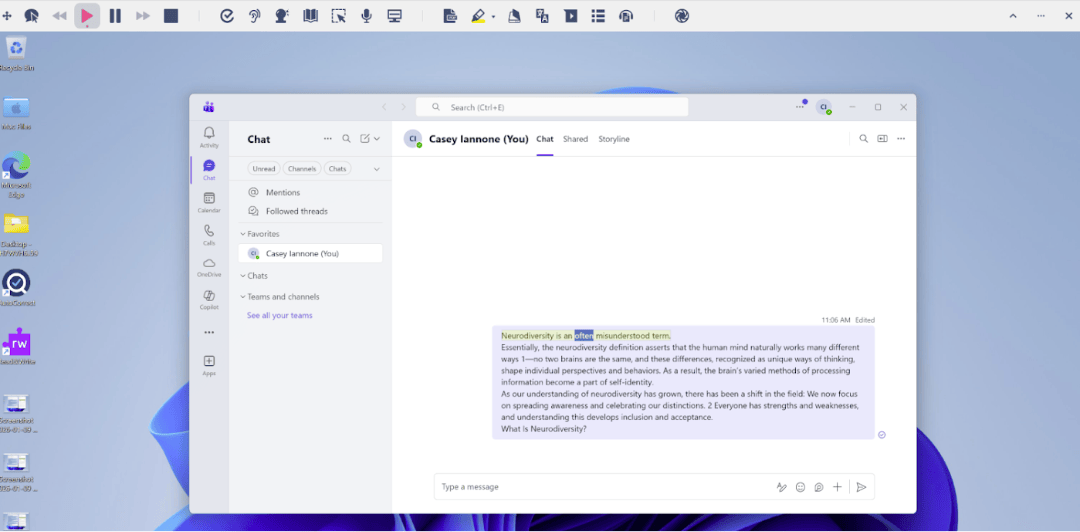Pause reading in the Read&Write toolbar
Screen dimensions: 1080x532
coord(115,16)
